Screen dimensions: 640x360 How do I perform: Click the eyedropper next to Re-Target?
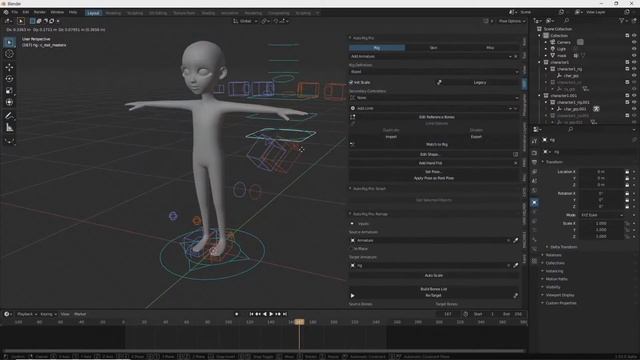tap(516, 296)
